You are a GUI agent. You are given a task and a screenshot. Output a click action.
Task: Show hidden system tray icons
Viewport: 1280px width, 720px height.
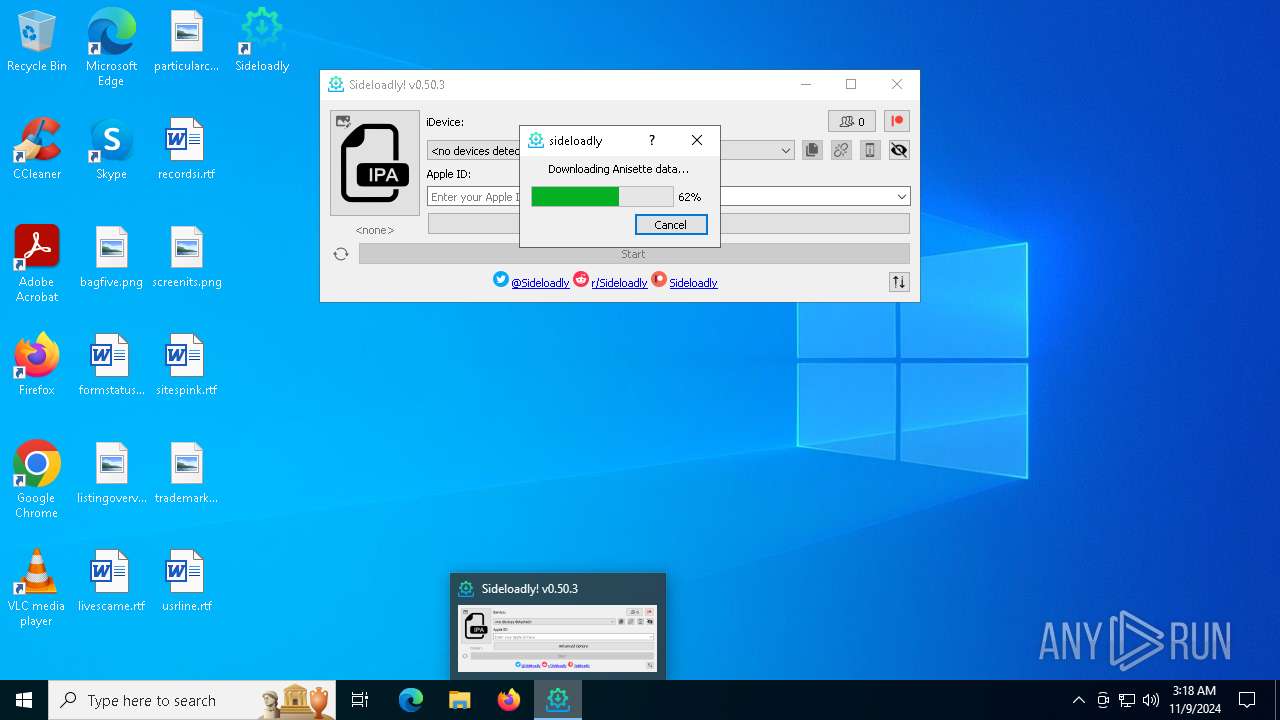pyautogui.click(x=1078, y=700)
